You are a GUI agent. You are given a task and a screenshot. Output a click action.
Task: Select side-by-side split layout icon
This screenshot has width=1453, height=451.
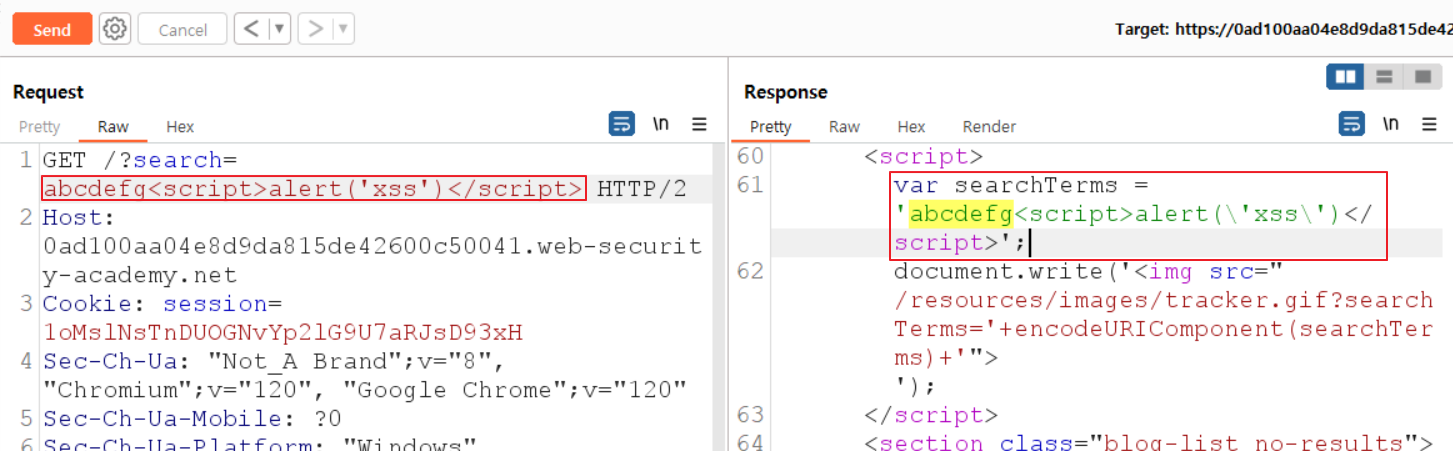(1345, 76)
